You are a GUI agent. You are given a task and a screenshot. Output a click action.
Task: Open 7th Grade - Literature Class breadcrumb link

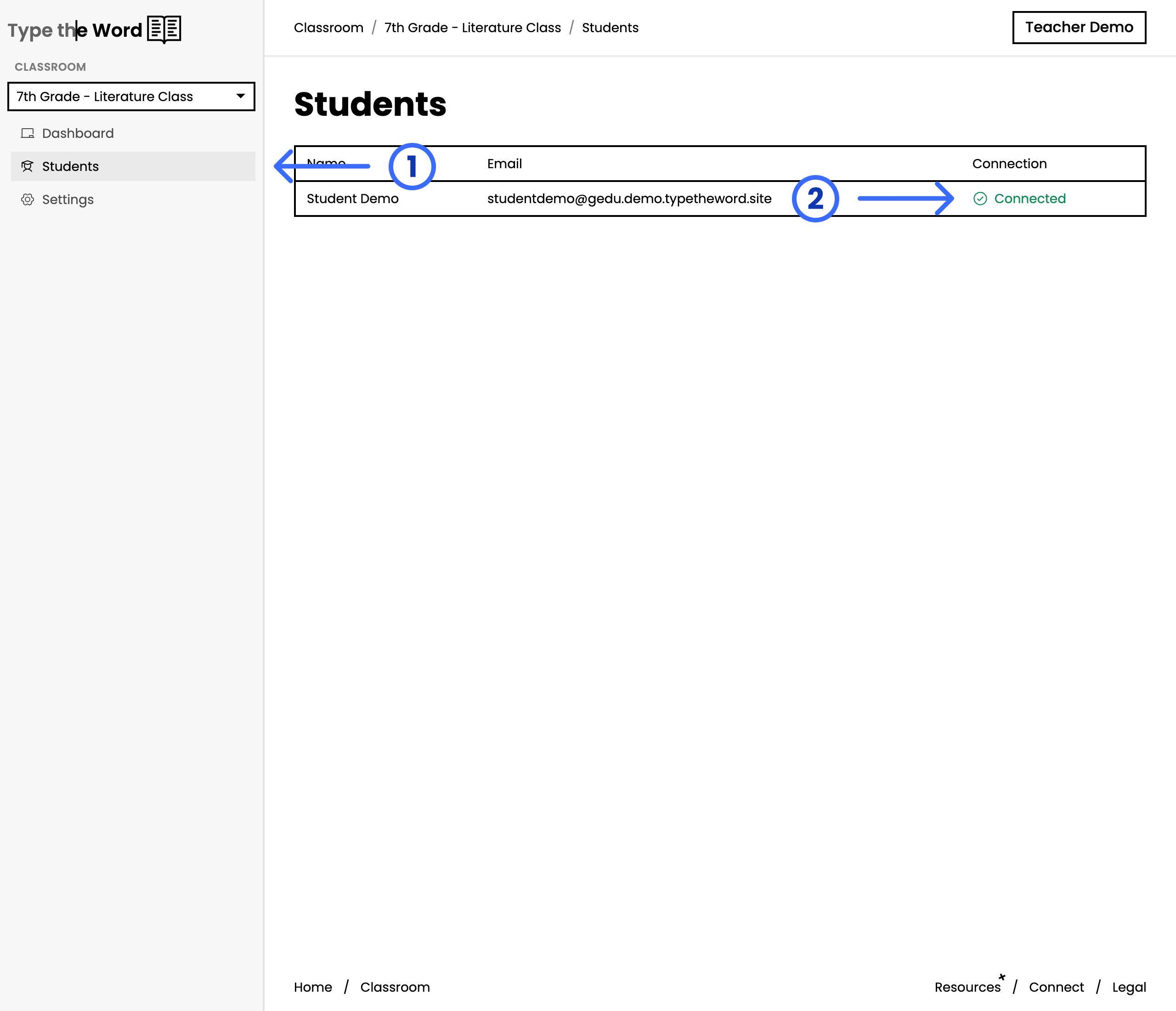[x=473, y=28]
